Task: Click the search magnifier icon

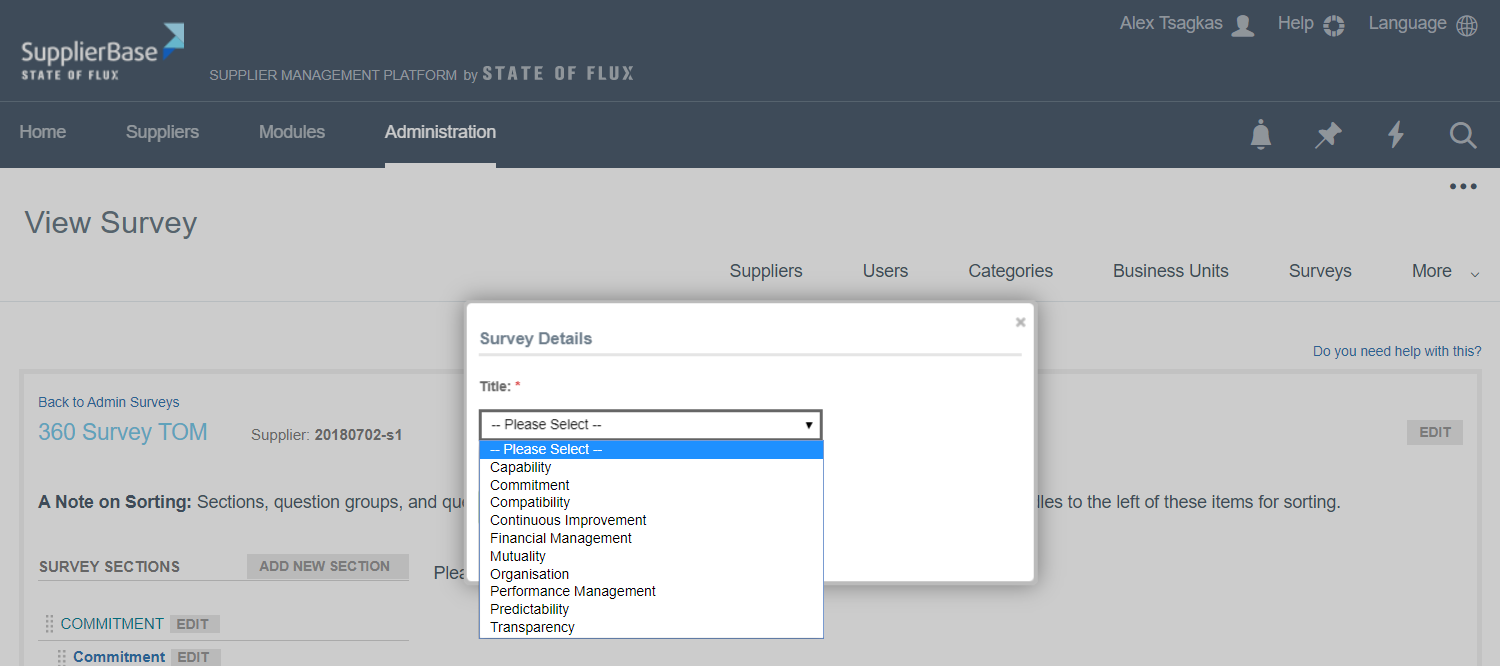Action: pyautogui.click(x=1463, y=134)
